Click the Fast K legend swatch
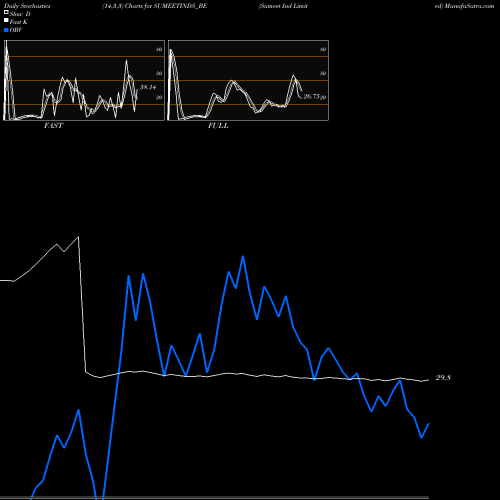This screenshot has width=500, height=500. (6, 21)
